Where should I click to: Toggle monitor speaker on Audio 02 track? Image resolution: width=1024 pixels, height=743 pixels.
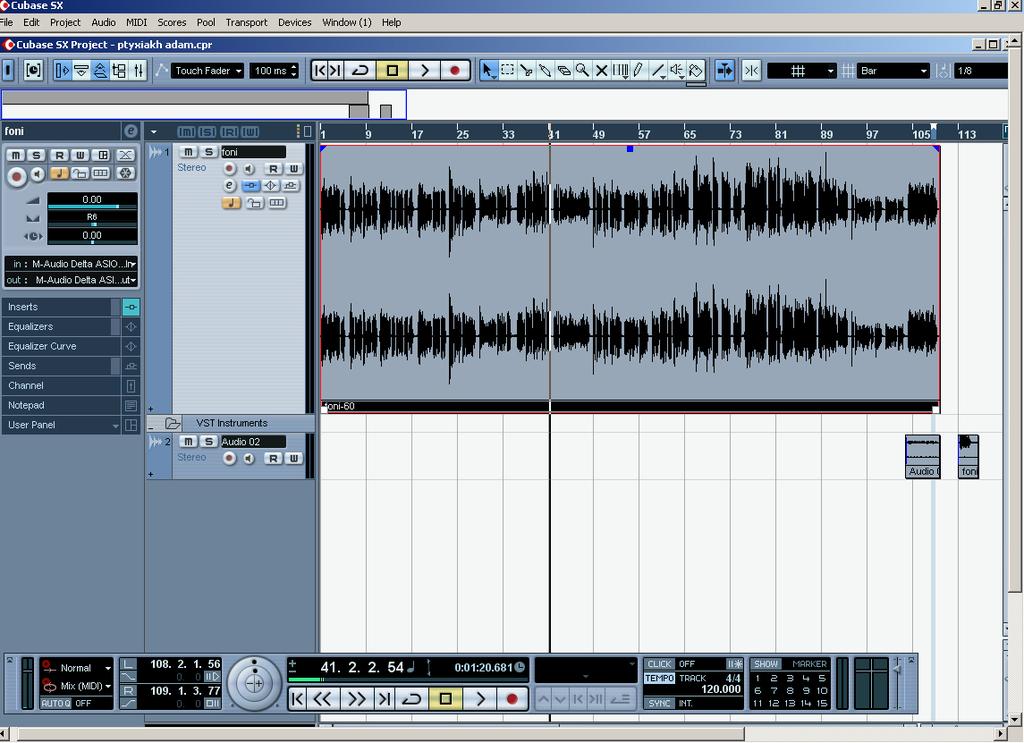coord(249,458)
